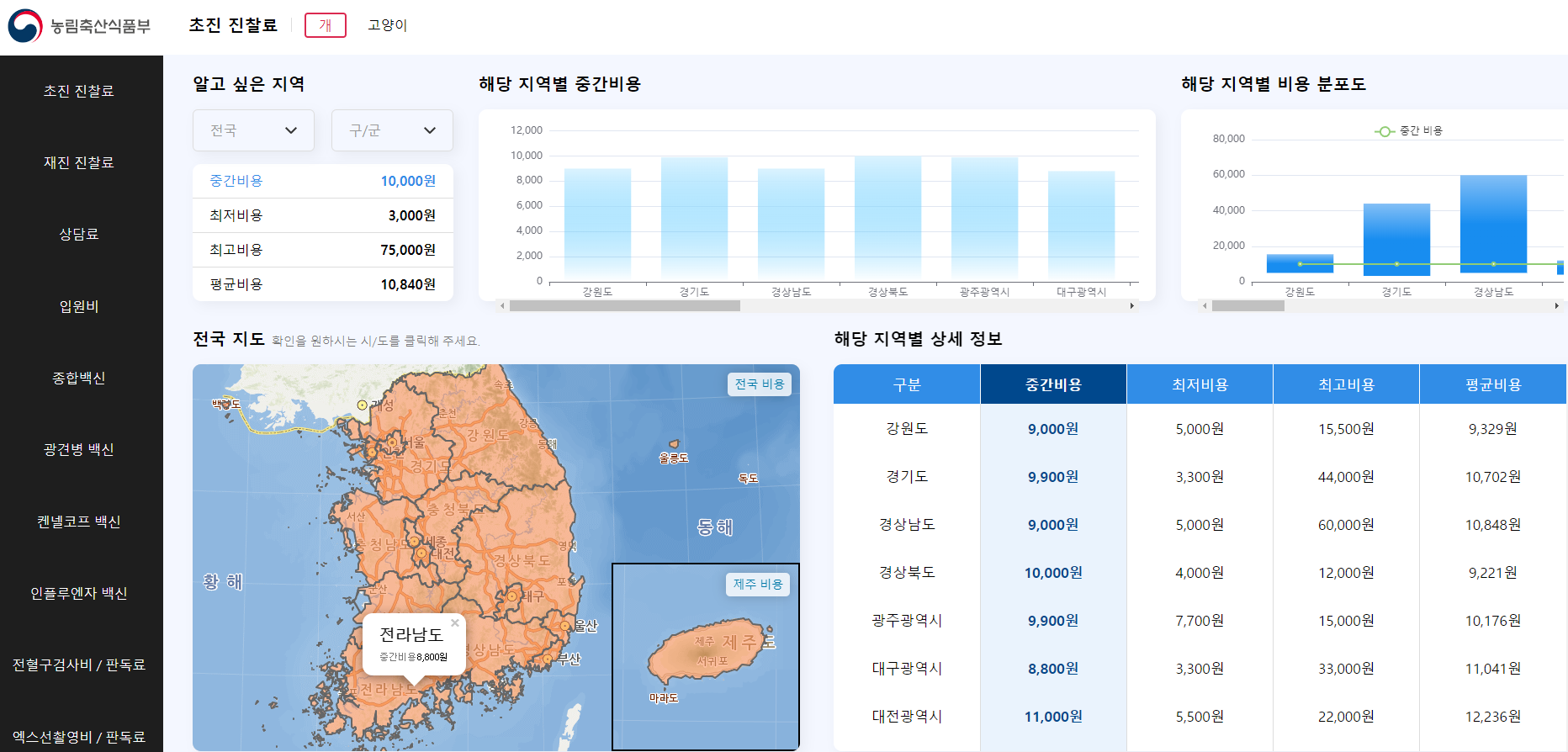The height and width of the screenshot is (752, 1568).
Task: Click the 전국 비용 map button
Action: (760, 384)
